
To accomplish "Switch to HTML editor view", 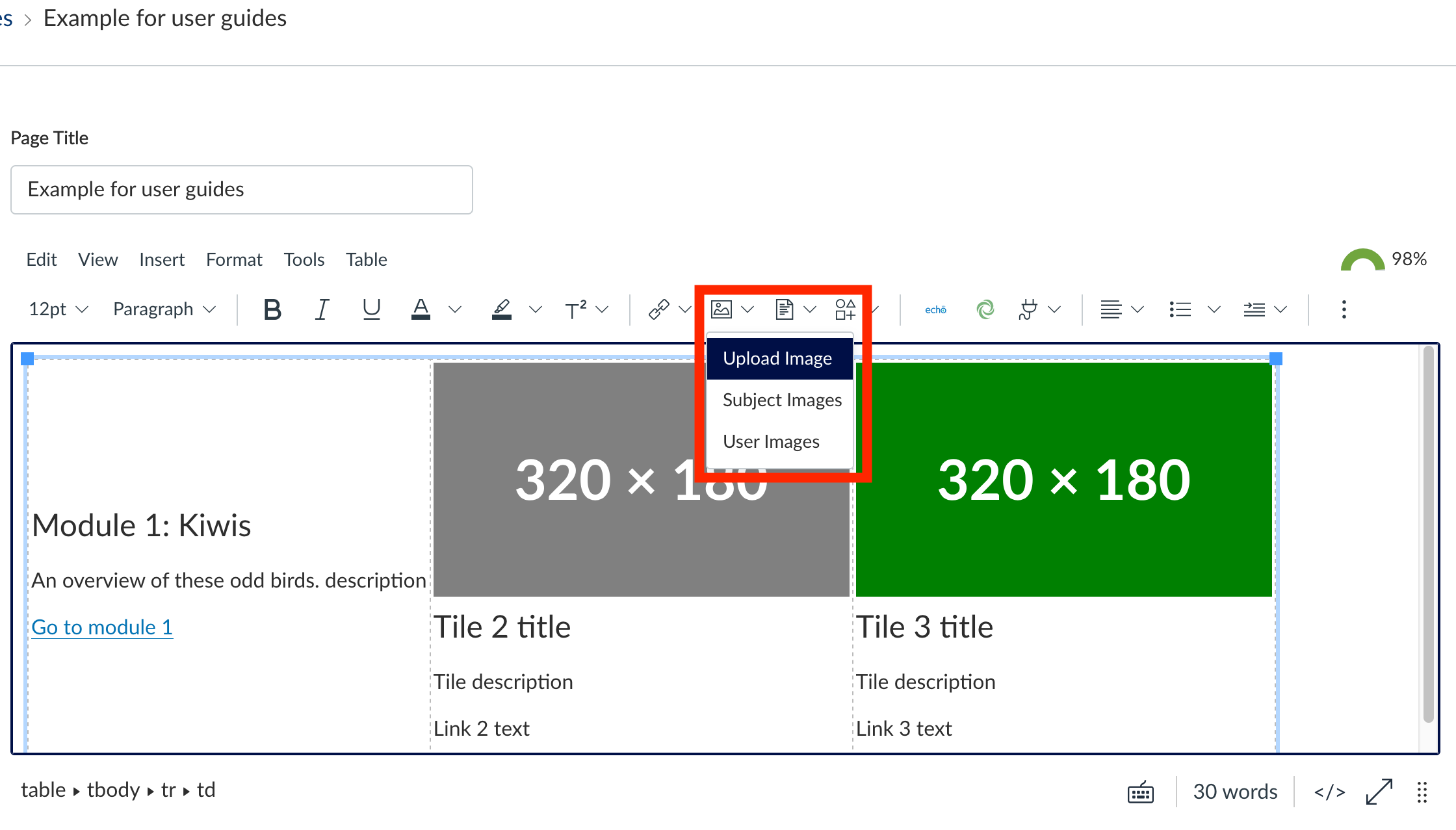I will coord(1329,792).
